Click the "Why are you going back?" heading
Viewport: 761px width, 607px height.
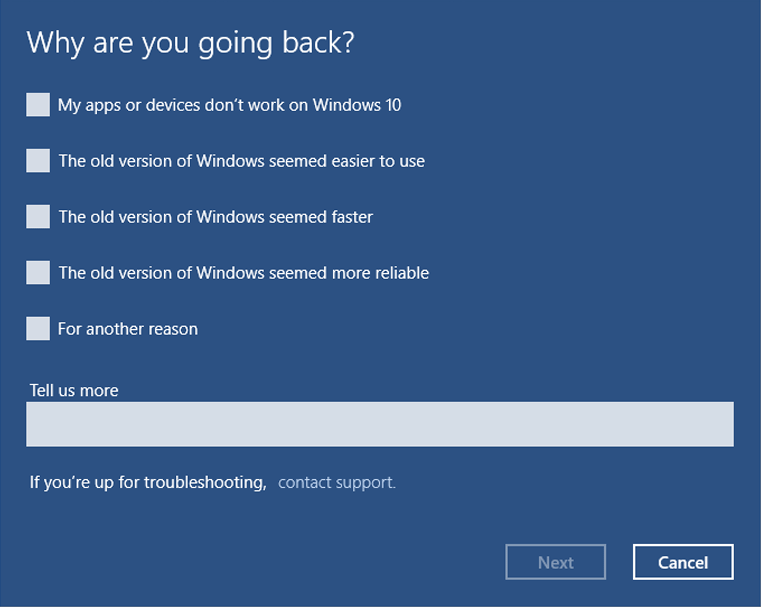pos(190,43)
